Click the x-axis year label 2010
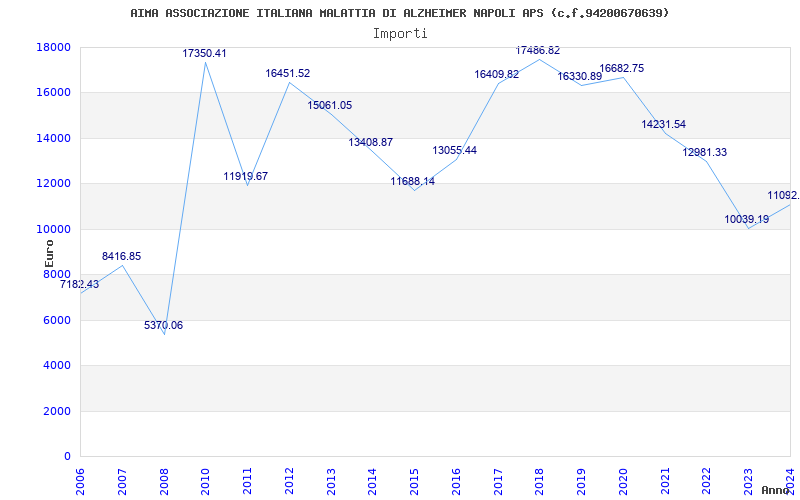Screen dimensions: 800x500 point(206,482)
